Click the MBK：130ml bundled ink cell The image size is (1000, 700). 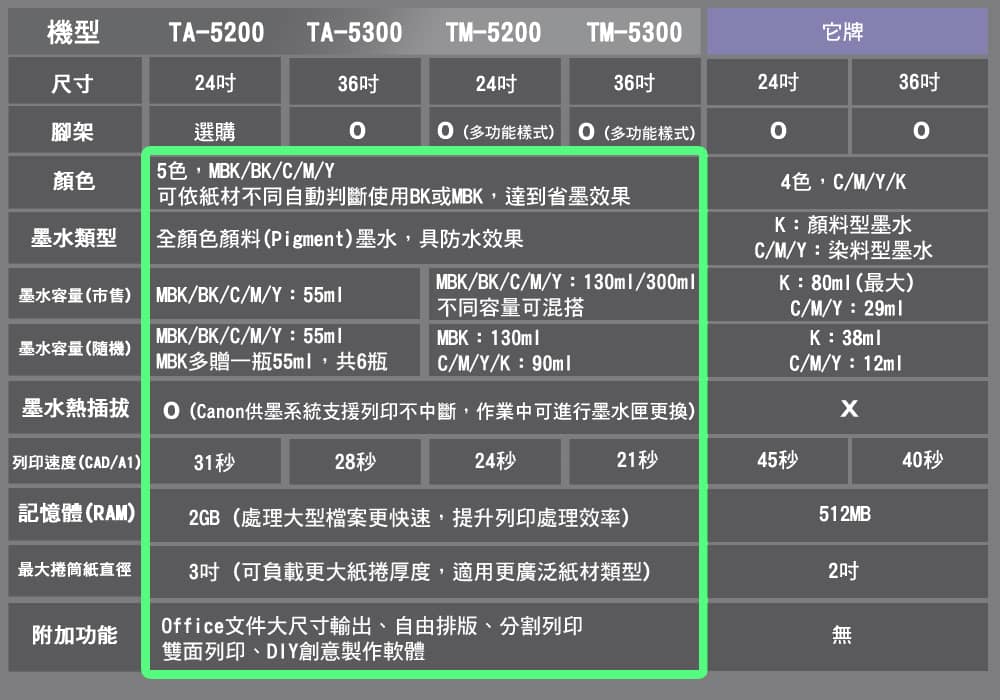[564, 350]
